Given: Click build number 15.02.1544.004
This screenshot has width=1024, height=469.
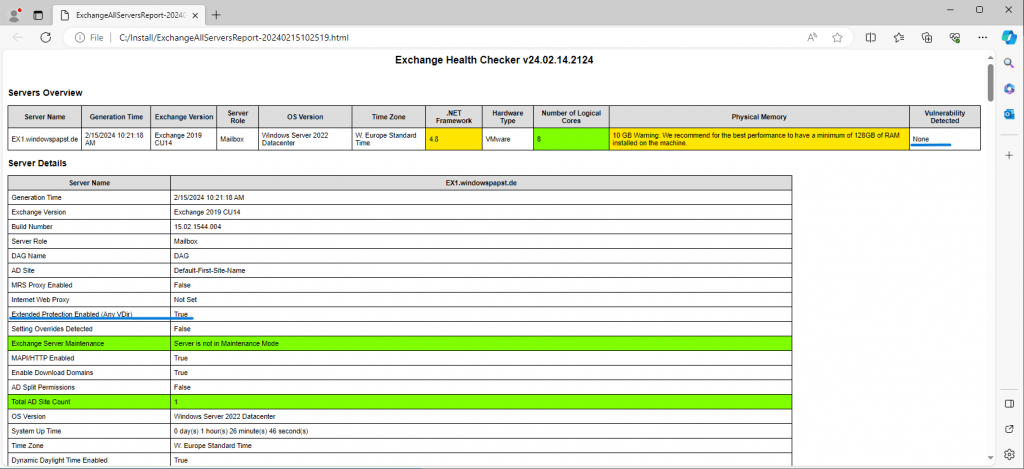Looking at the screenshot, I should [196, 227].
